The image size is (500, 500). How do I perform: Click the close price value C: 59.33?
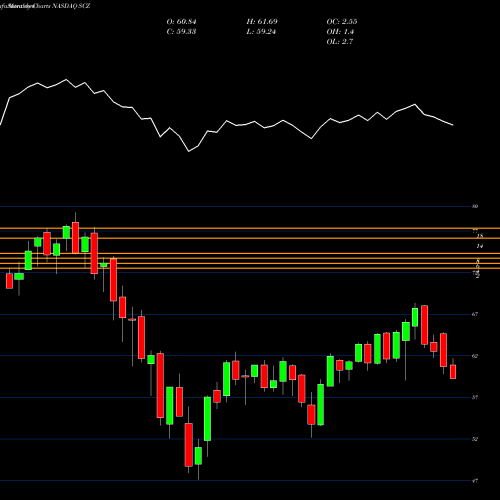[x=181, y=32]
